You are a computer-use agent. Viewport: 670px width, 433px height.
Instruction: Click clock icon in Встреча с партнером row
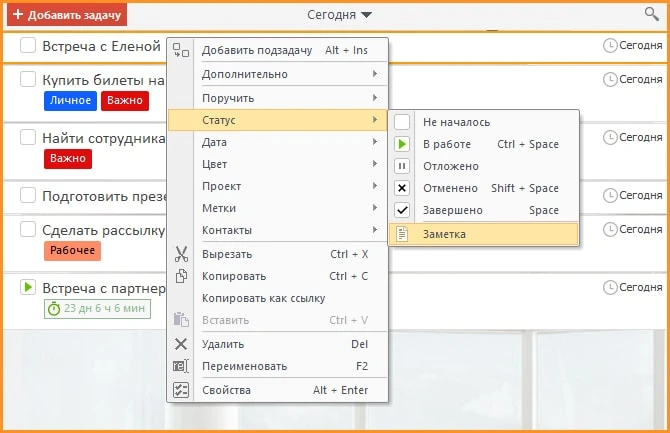coord(610,288)
